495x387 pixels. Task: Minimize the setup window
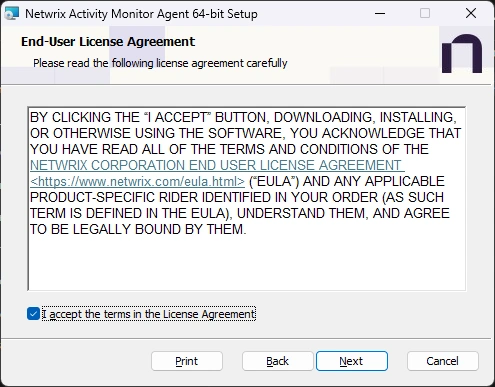[x=380, y=14]
